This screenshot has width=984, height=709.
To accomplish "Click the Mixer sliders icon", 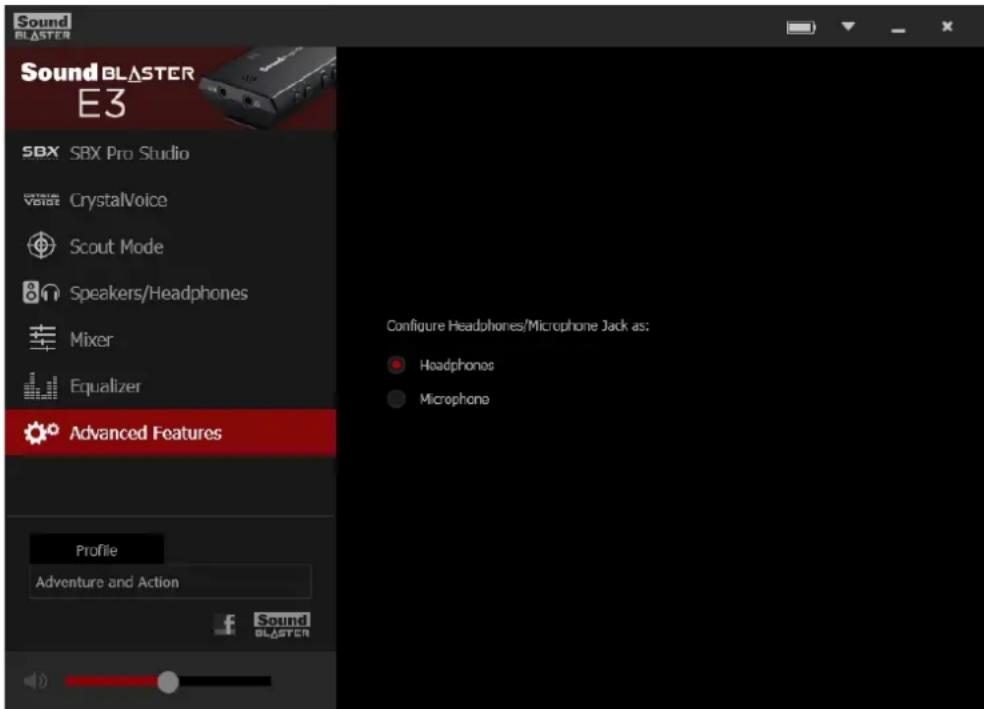I will tap(42, 338).
